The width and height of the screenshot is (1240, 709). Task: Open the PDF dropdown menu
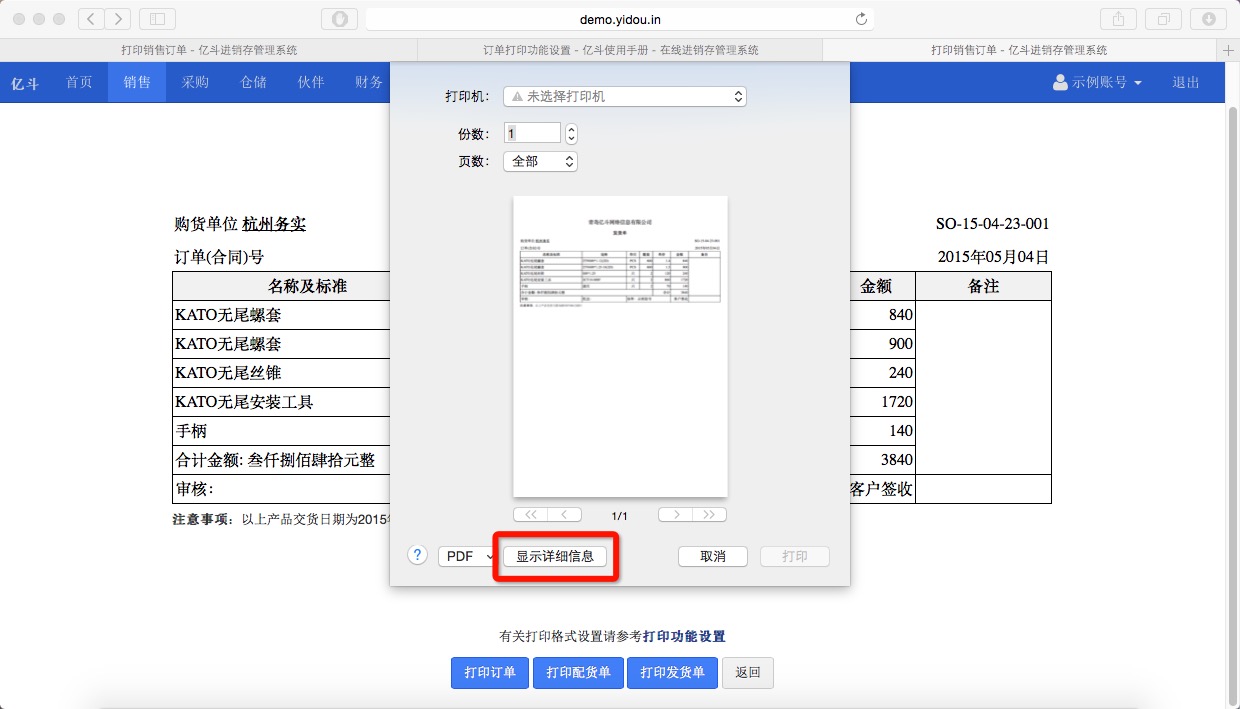pos(466,556)
